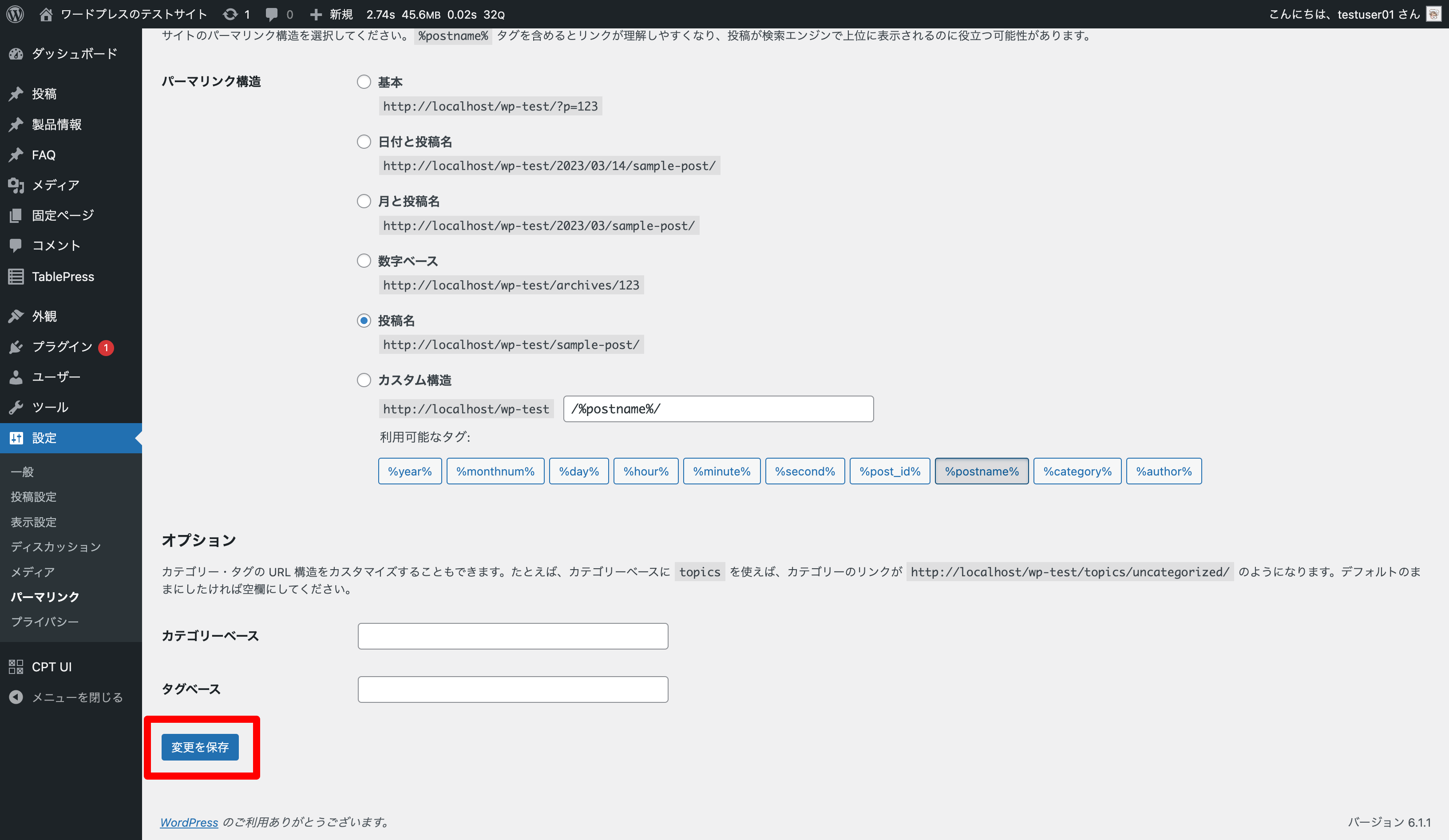Click the 製品情報 pin icon

[x=16, y=124]
